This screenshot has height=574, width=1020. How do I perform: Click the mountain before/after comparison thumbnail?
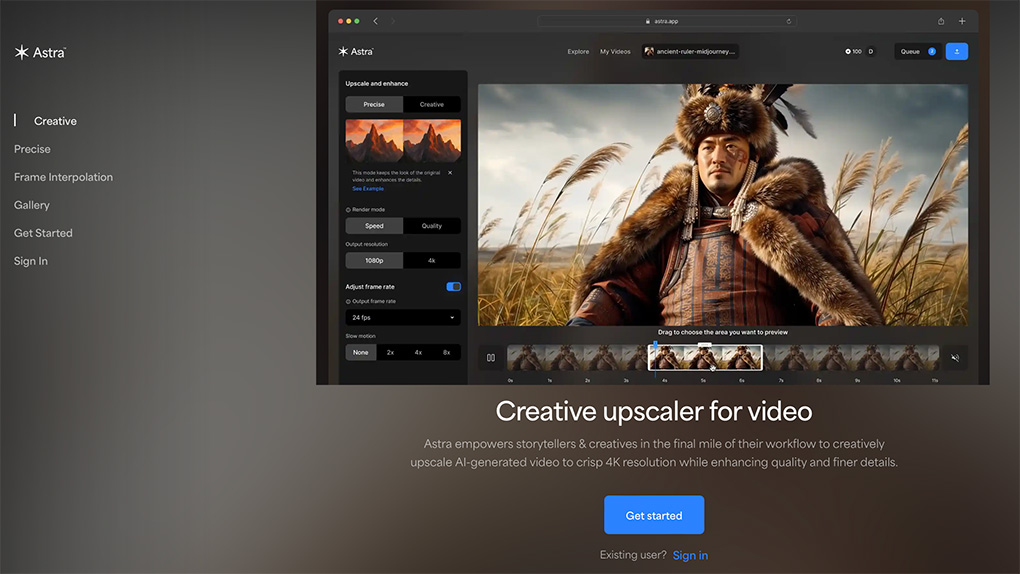(x=403, y=141)
